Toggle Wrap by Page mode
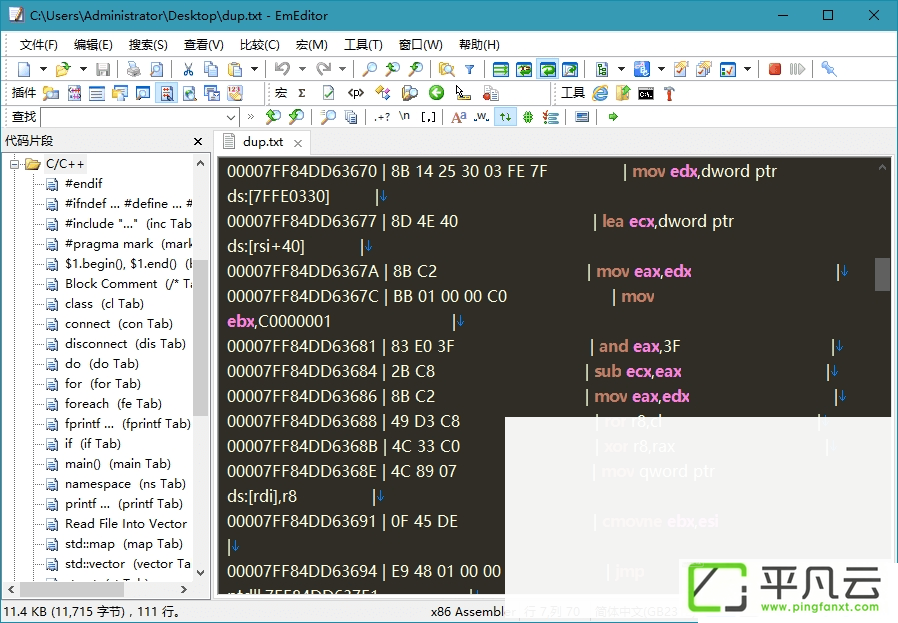Viewport: 898px width, 623px height. point(570,69)
